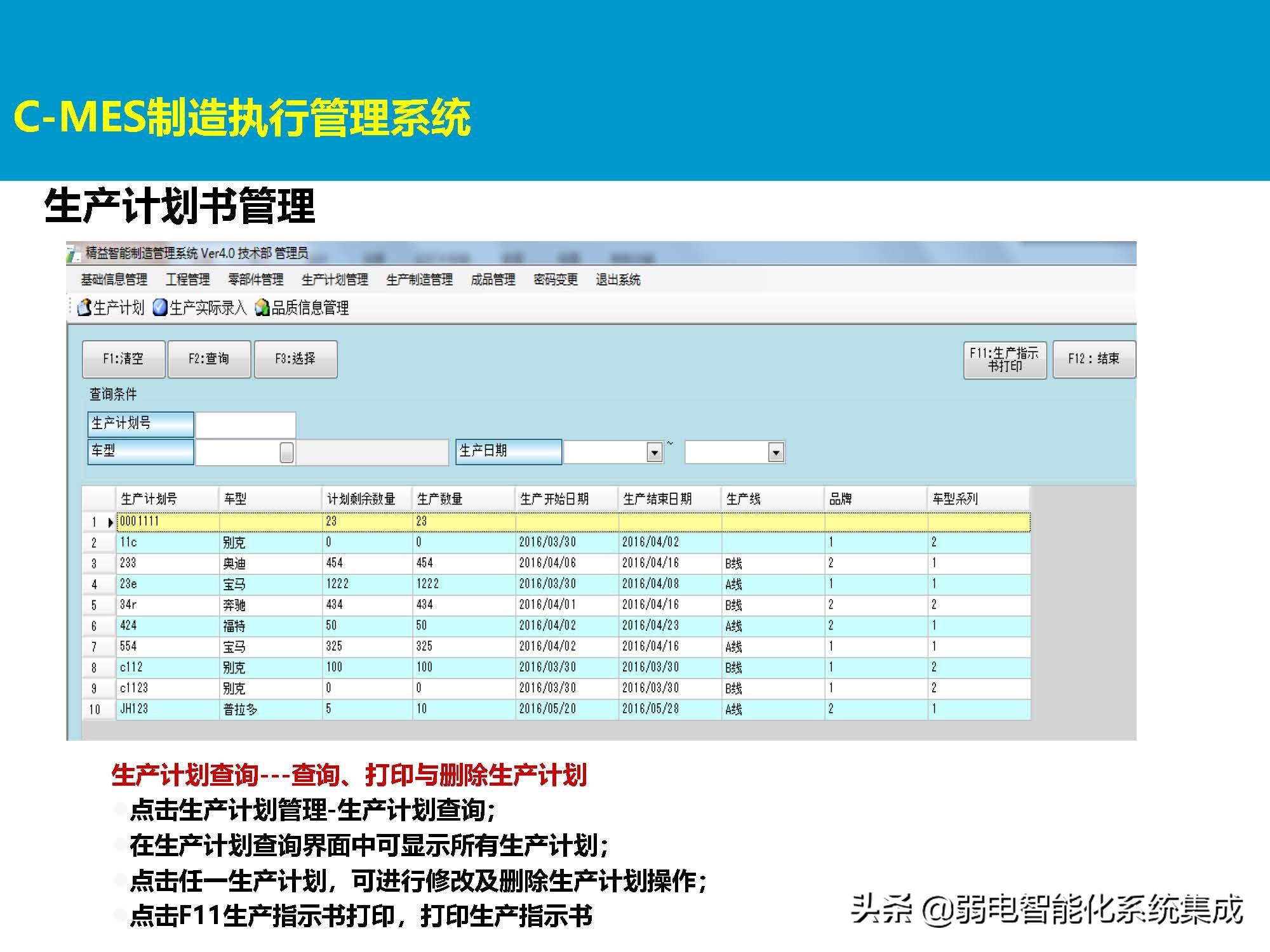Open the 密码变更 menu
The width and height of the screenshot is (1270, 952).
(x=556, y=280)
